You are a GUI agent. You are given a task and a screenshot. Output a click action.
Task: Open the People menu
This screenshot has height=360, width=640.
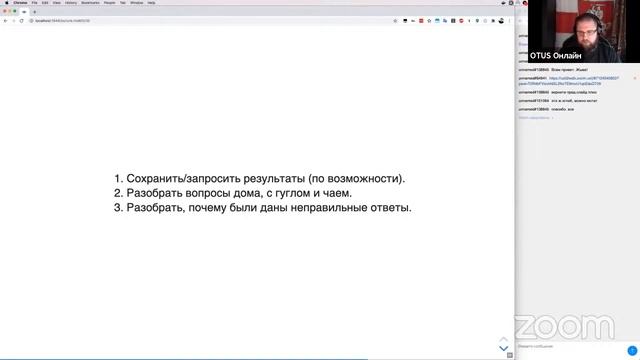109,3
